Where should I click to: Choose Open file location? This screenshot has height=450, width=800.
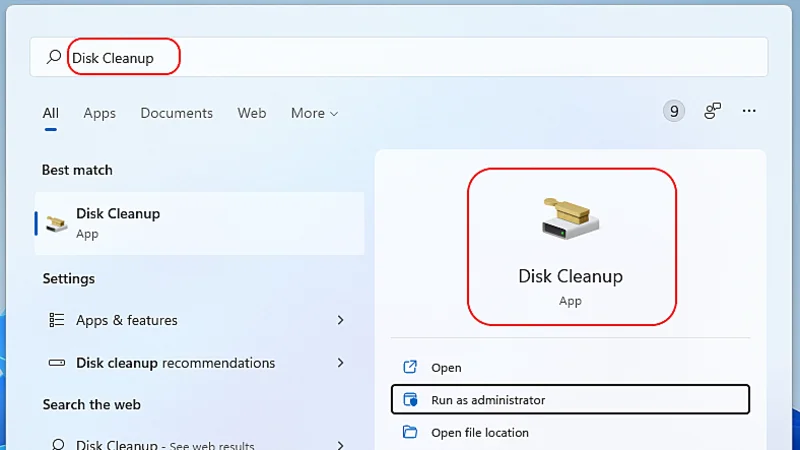pos(570,432)
